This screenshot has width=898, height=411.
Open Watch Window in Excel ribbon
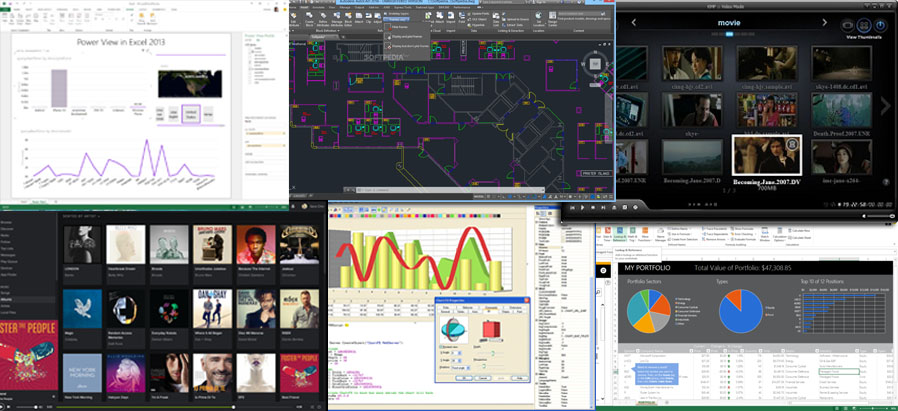pos(764,234)
